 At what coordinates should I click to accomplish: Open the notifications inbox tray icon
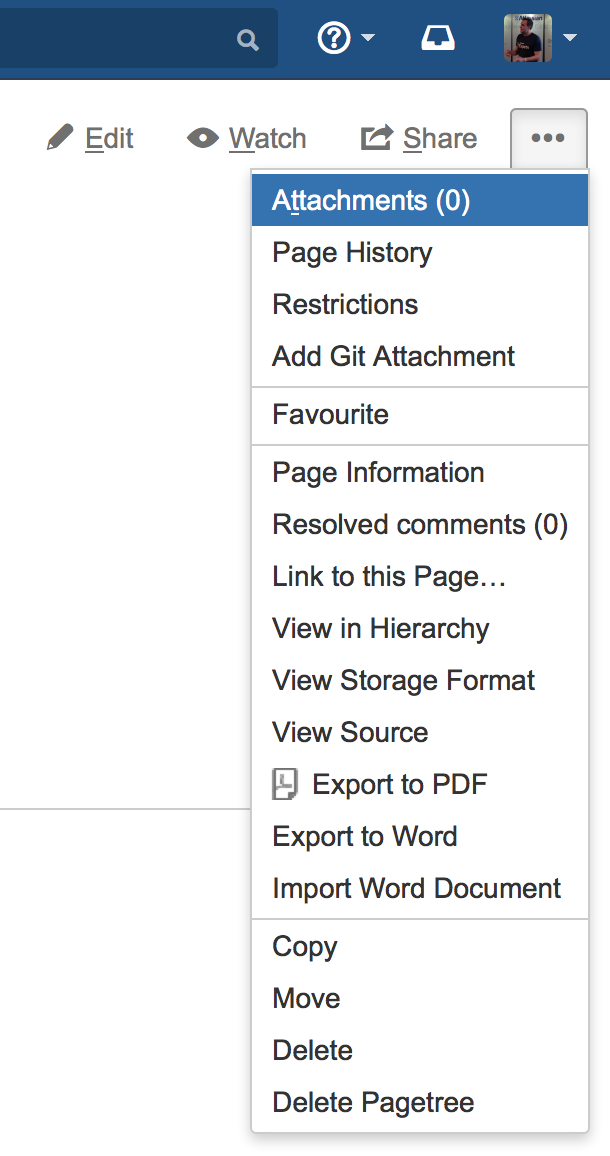437,38
